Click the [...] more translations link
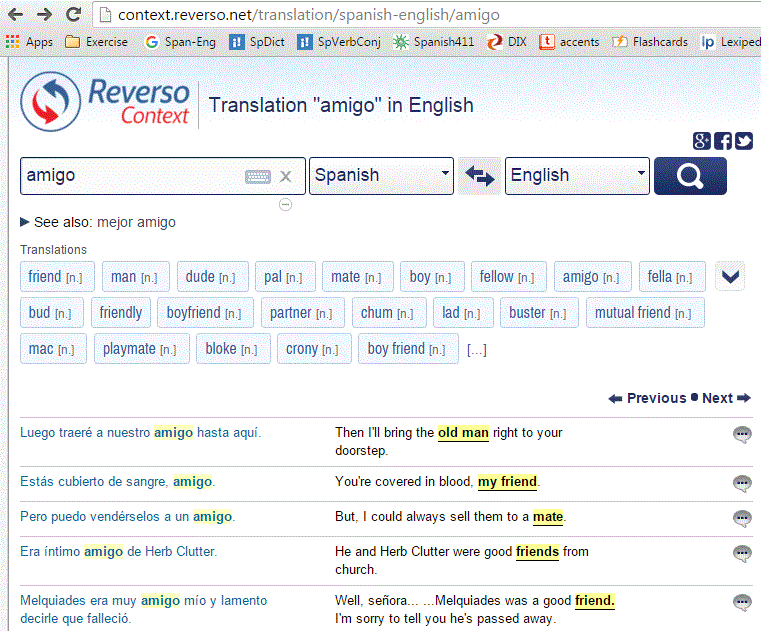This screenshot has height=631, width=761. point(477,349)
